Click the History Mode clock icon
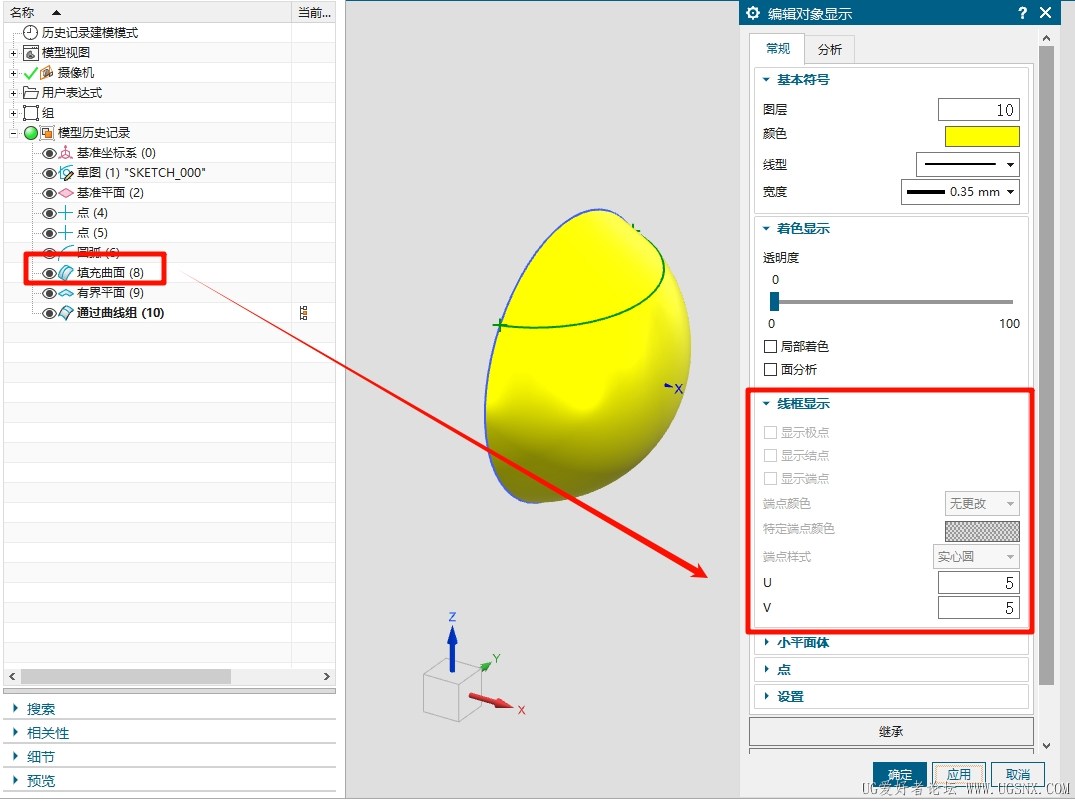Screen dimensions: 1075x801 tap(30, 32)
